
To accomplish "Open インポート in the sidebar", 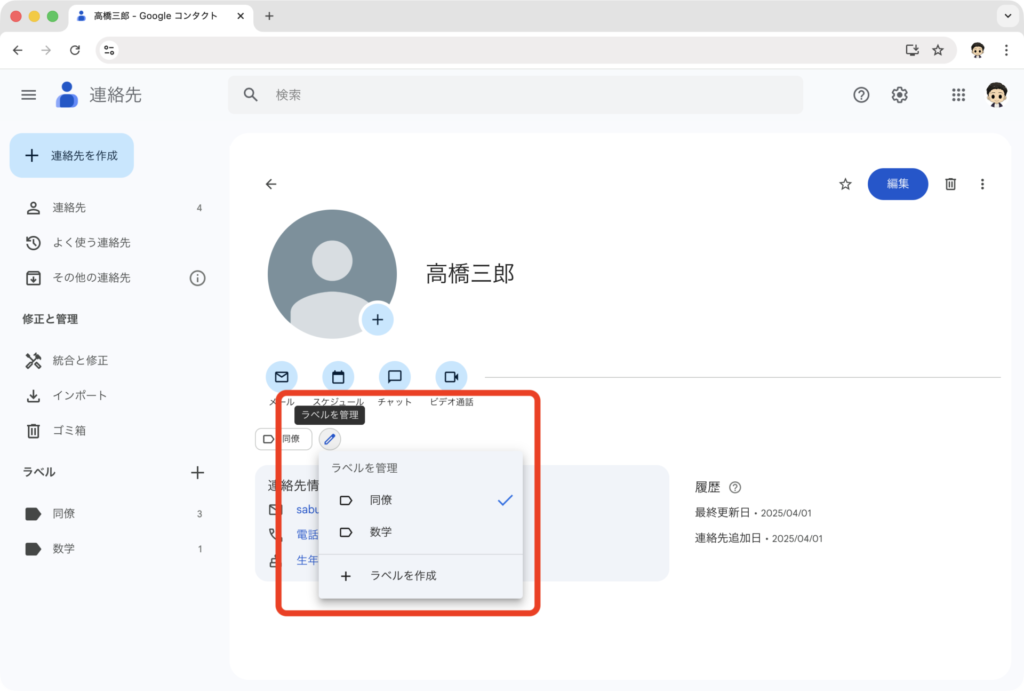I will tap(79, 395).
